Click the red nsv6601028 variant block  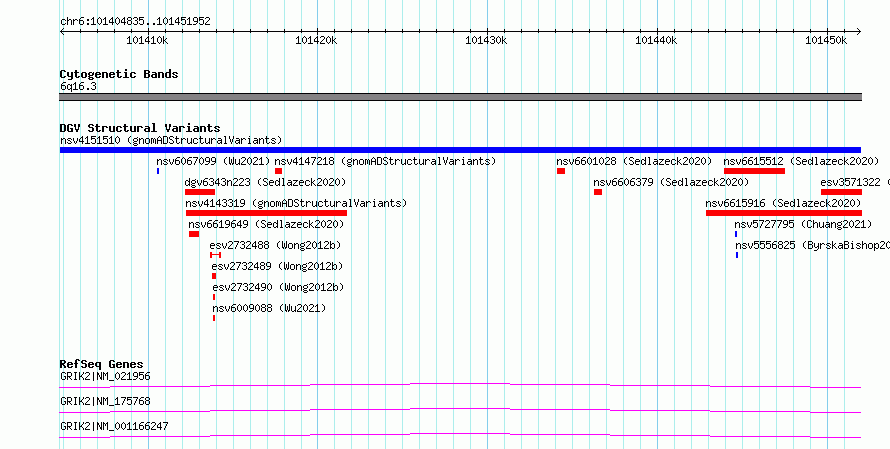[561, 171]
